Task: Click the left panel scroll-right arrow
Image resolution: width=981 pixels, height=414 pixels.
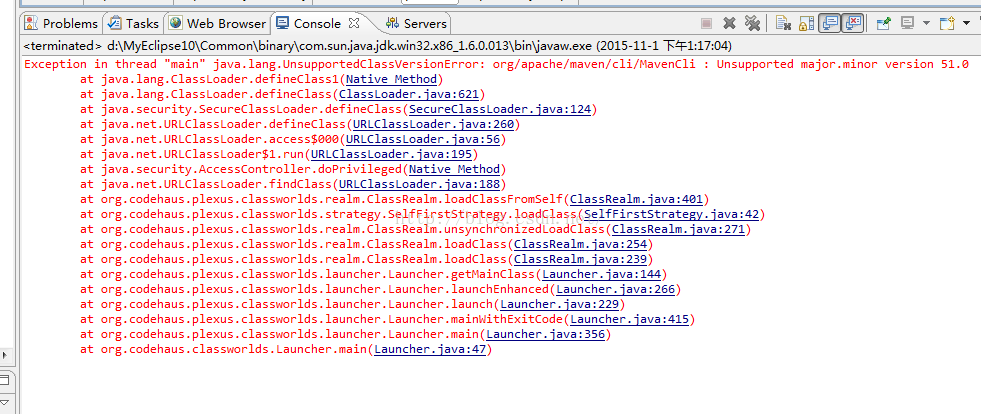Action: (x=6, y=355)
